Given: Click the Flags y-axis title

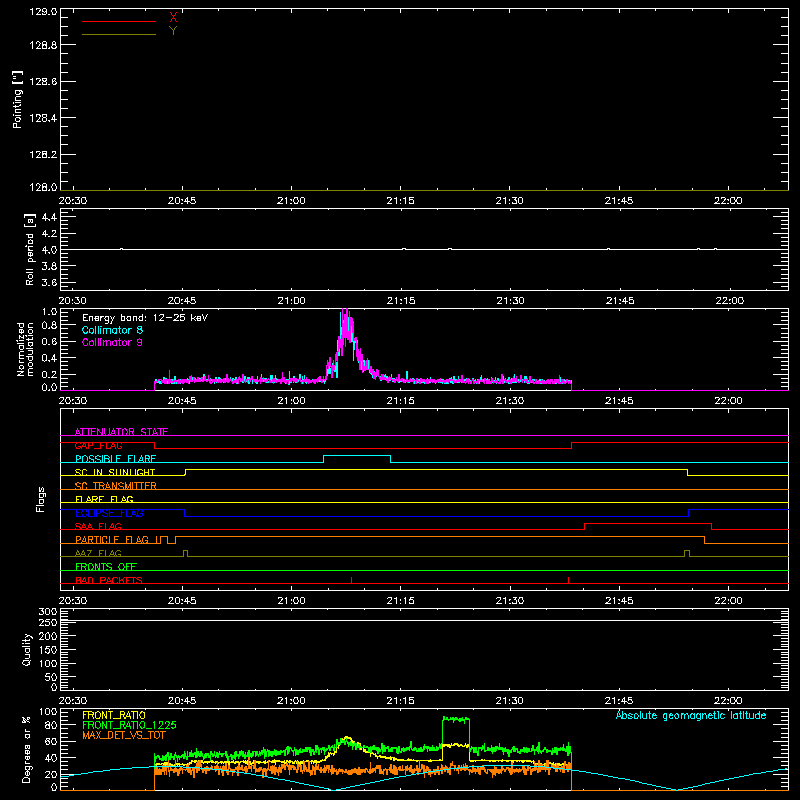Looking at the screenshot, I should click(41, 499).
